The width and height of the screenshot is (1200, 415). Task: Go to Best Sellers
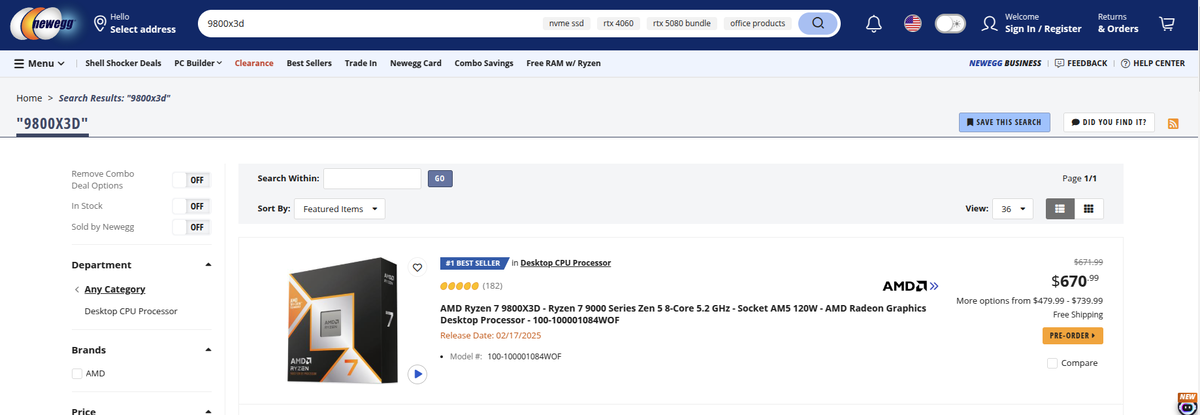[309, 63]
